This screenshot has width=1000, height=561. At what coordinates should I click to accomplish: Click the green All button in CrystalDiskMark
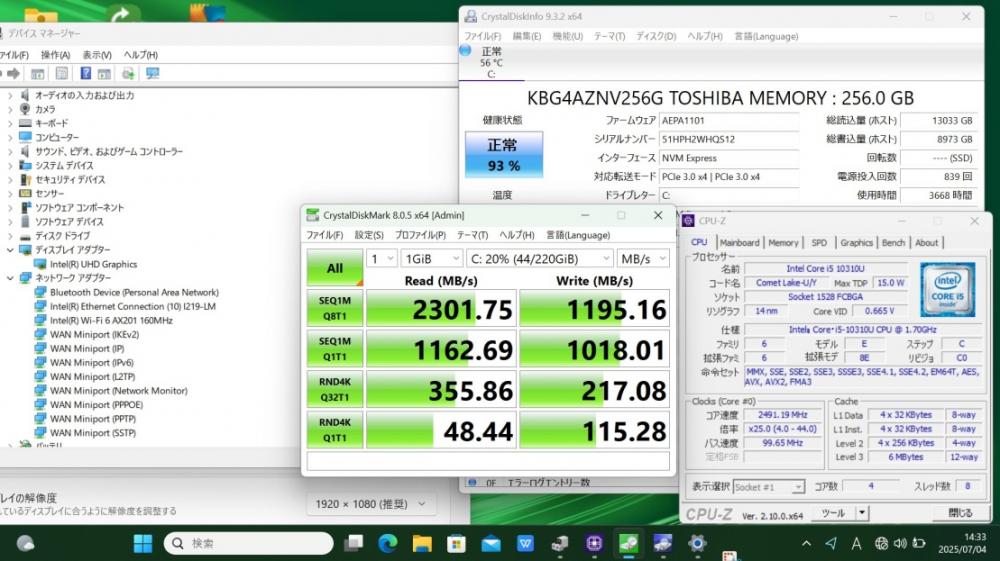pyautogui.click(x=335, y=267)
